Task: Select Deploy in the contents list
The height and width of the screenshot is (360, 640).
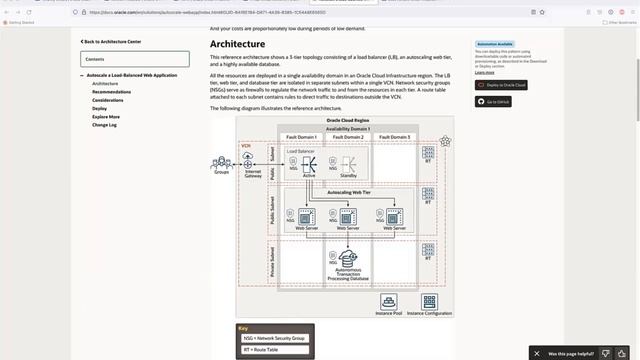Action: 100,109
